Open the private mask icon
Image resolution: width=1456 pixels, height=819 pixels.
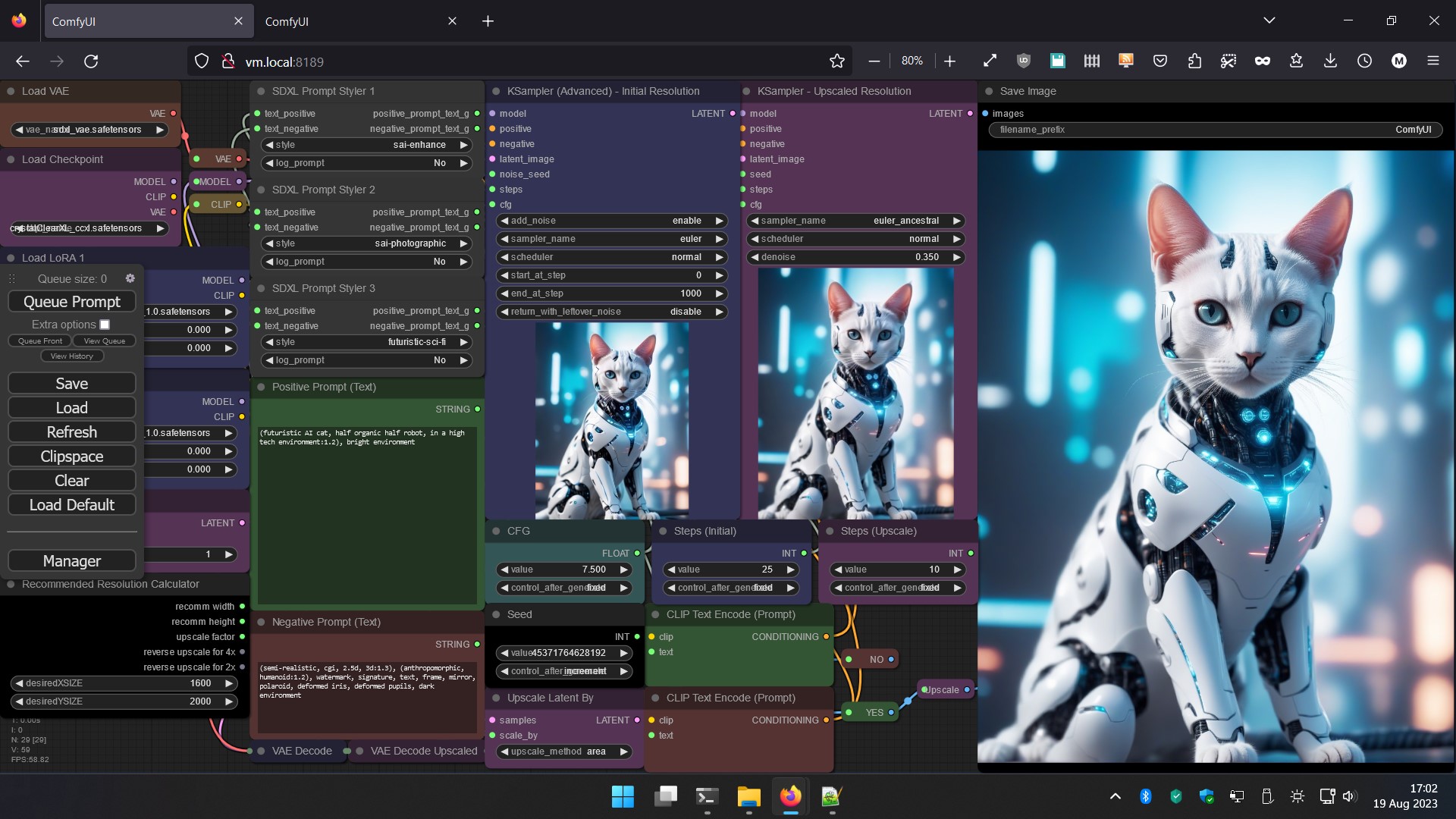[1263, 61]
